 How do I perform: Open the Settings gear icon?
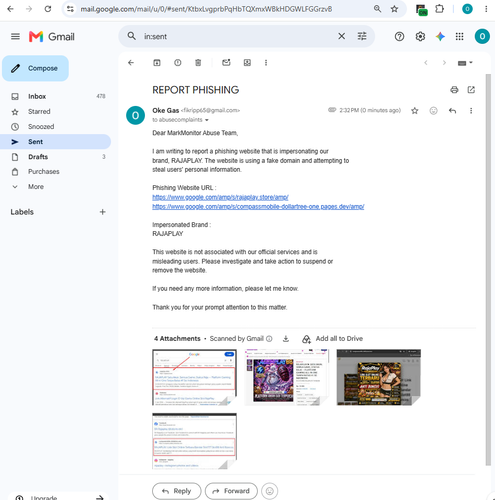tap(420, 36)
